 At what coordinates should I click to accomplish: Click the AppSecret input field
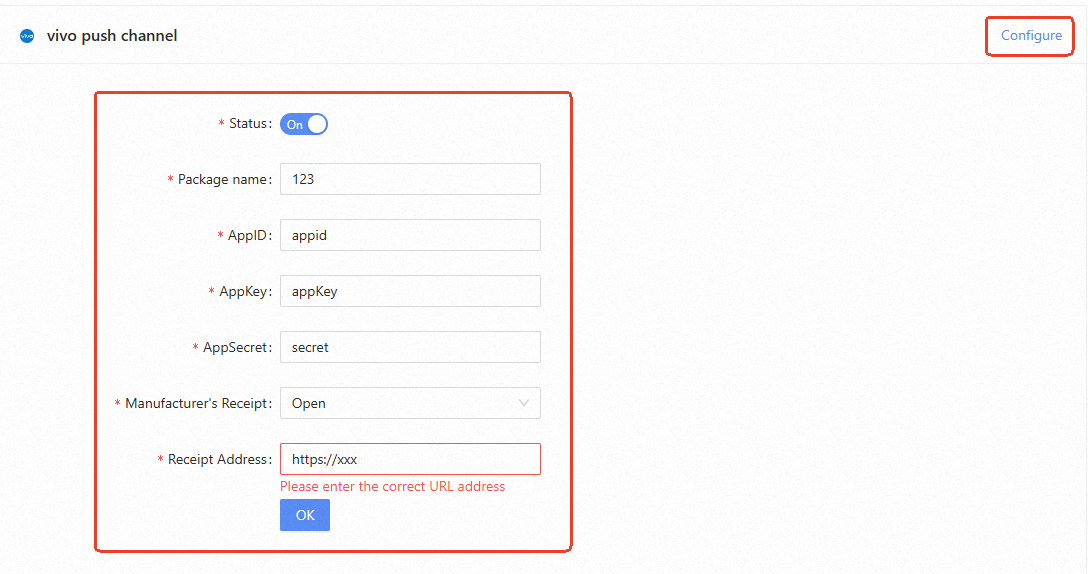pos(410,347)
